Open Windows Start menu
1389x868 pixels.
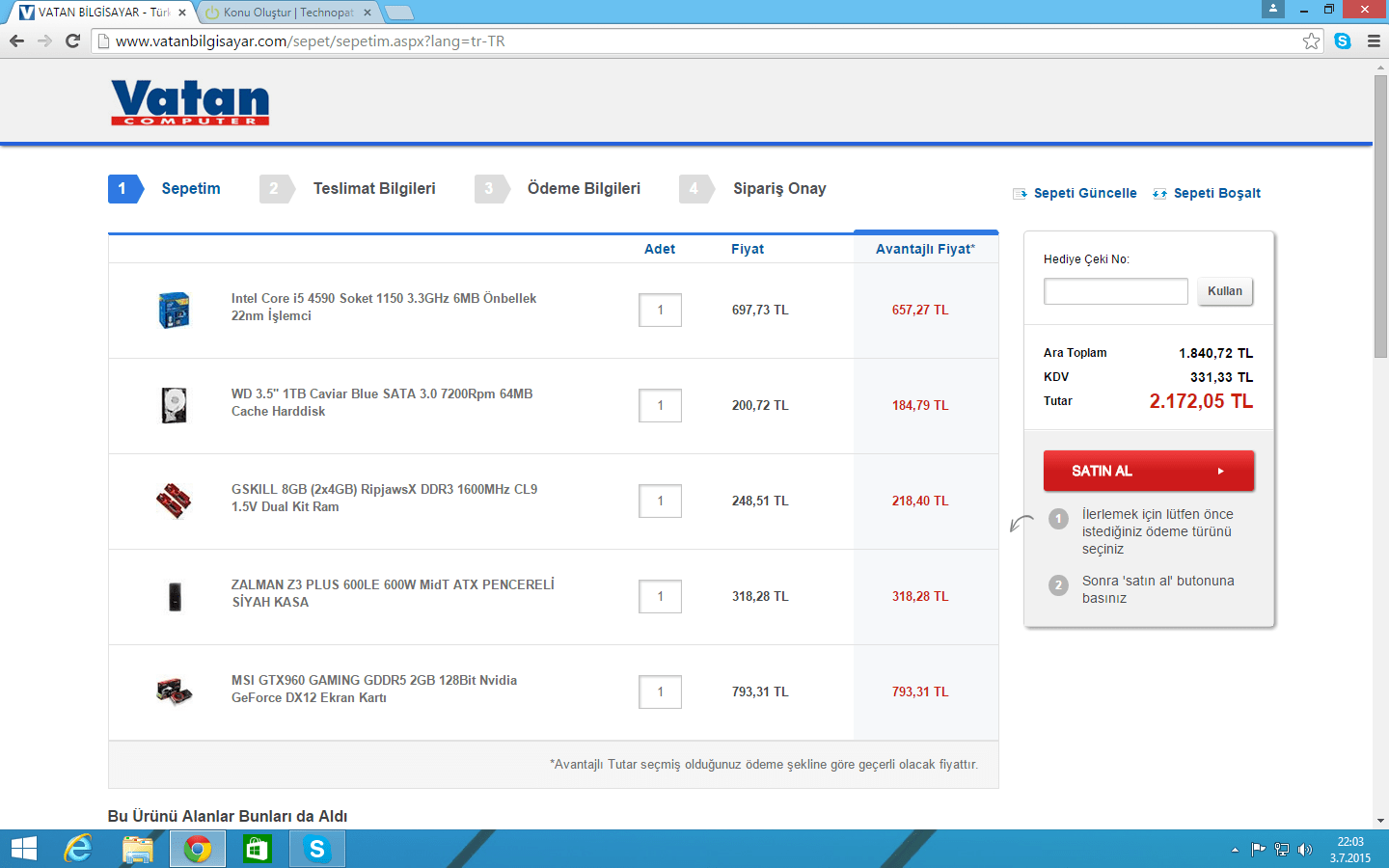[23, 849]
